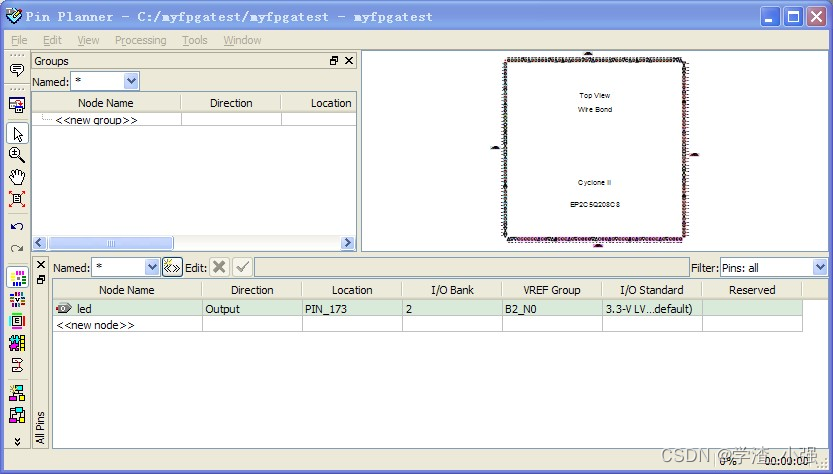This screenshot has height=474, width=833.
Task: Click the Groups panel horizontal scrollbar thumb
Action: (x=110, y=243)
